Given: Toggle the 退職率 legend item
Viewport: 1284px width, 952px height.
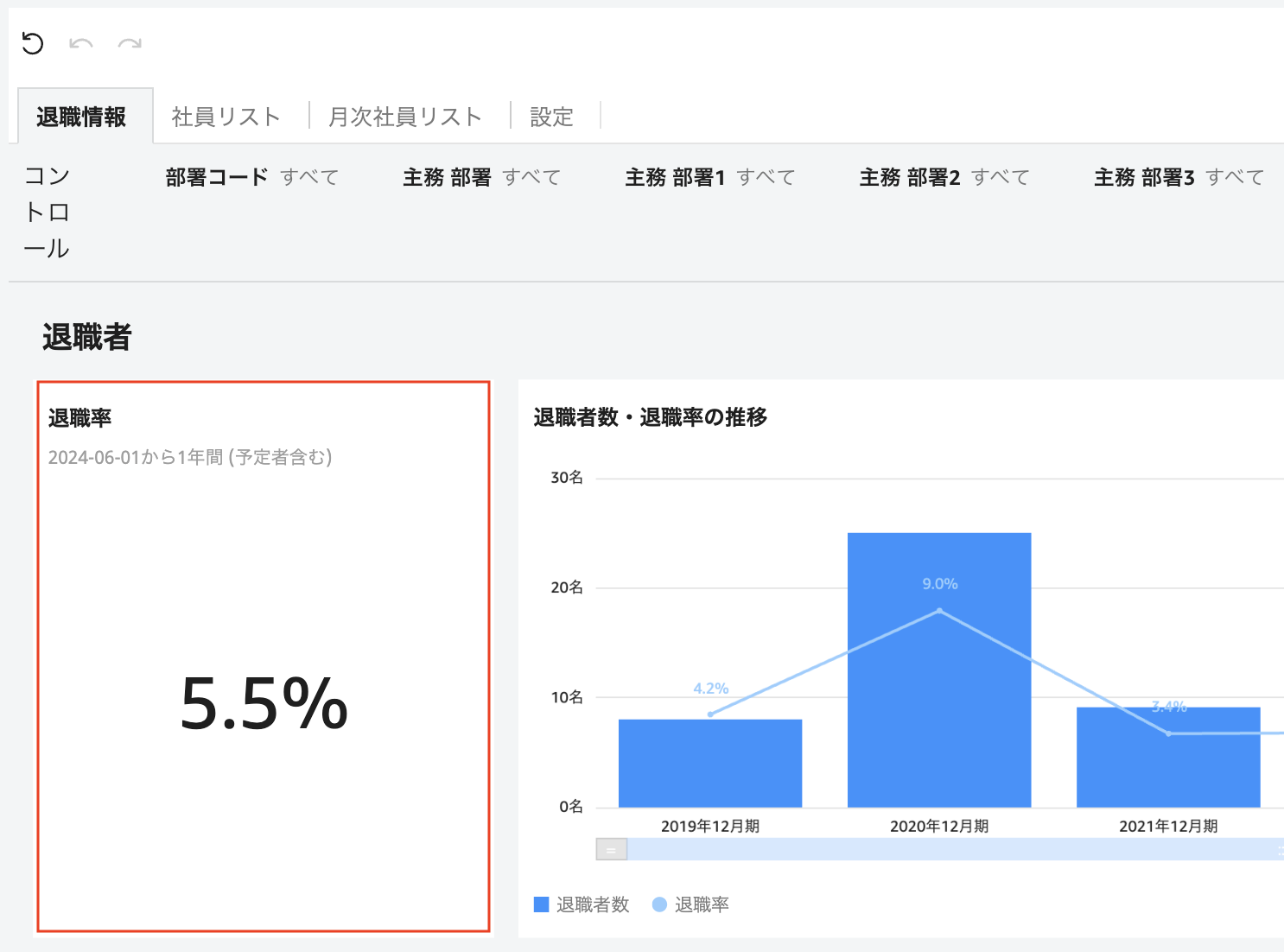Looking at the screenshot, I should click(690, 904).
